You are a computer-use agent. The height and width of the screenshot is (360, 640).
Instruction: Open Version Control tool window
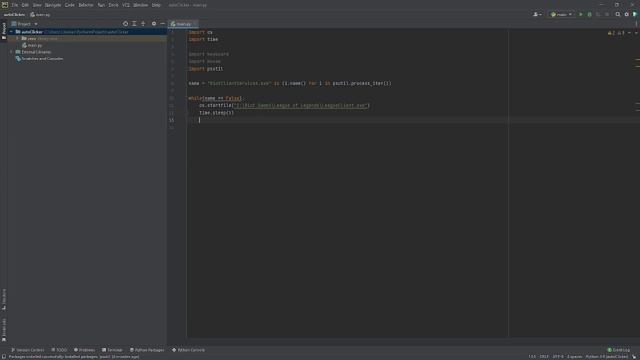[x=27, y=350]
